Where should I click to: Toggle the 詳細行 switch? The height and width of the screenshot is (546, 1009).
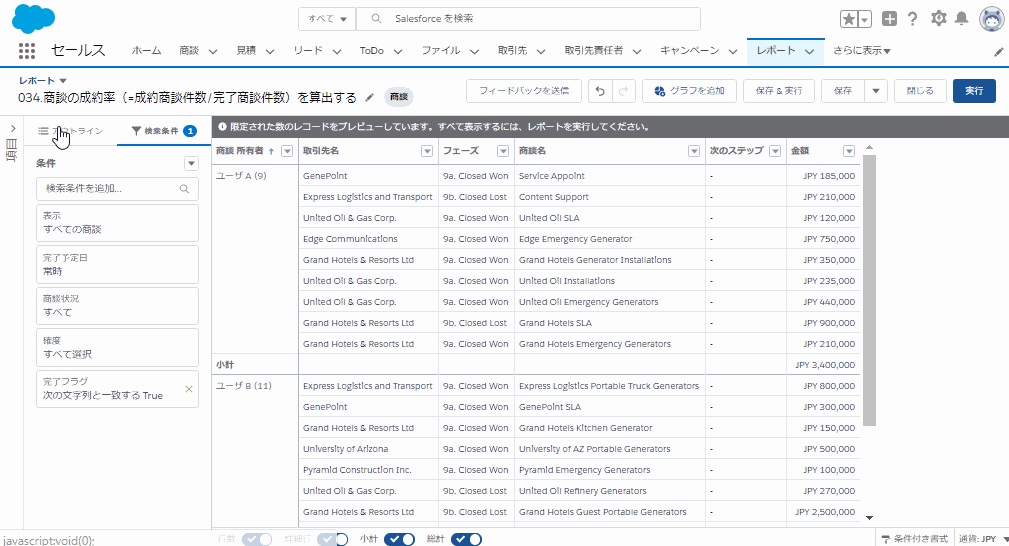333,540
